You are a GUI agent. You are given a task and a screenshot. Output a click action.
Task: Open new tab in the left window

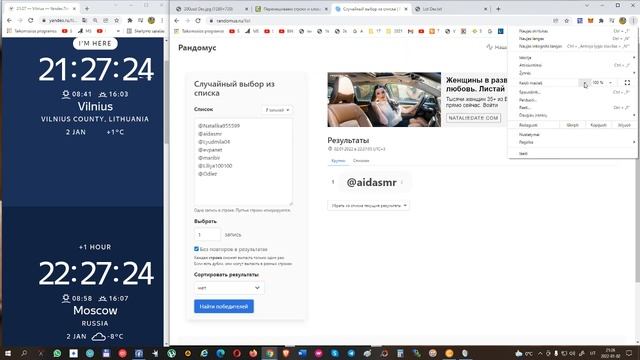[87, 8]
